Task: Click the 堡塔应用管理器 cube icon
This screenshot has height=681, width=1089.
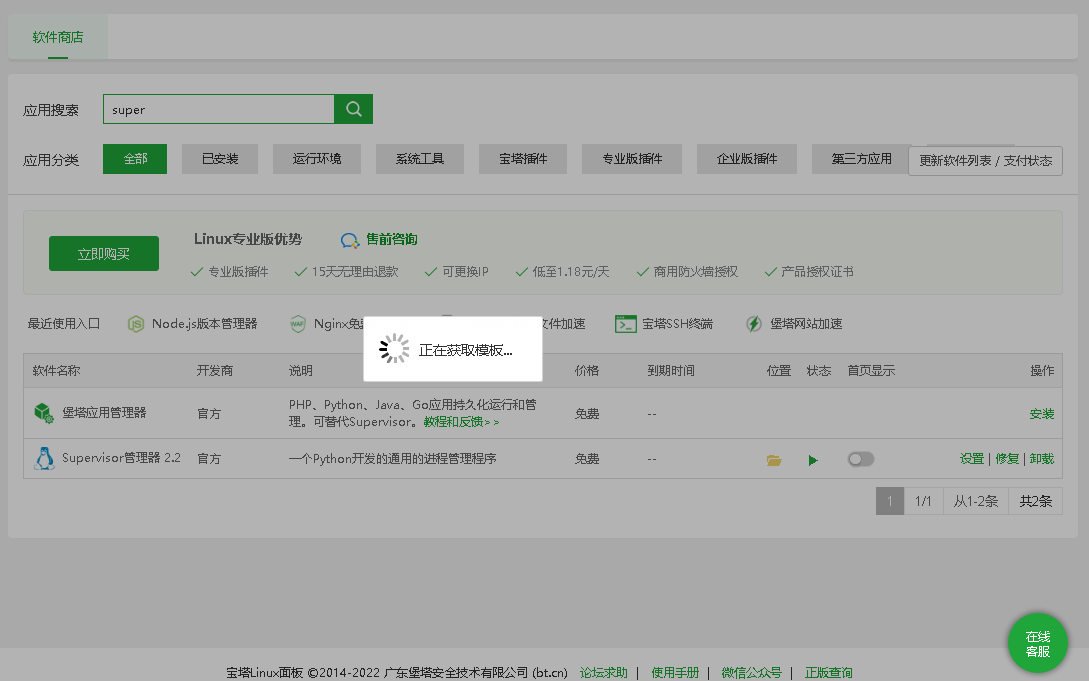Action: 44,413
